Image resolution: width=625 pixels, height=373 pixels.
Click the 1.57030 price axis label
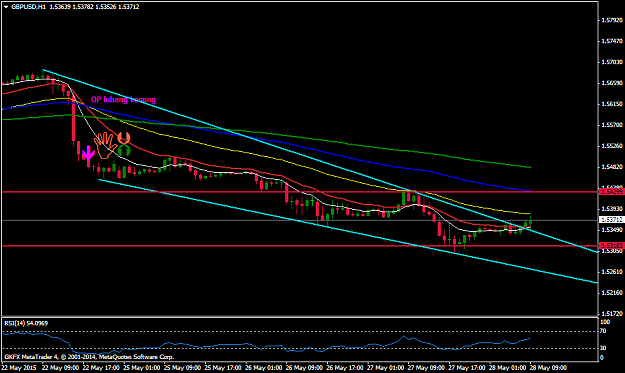tap(613, 62)
